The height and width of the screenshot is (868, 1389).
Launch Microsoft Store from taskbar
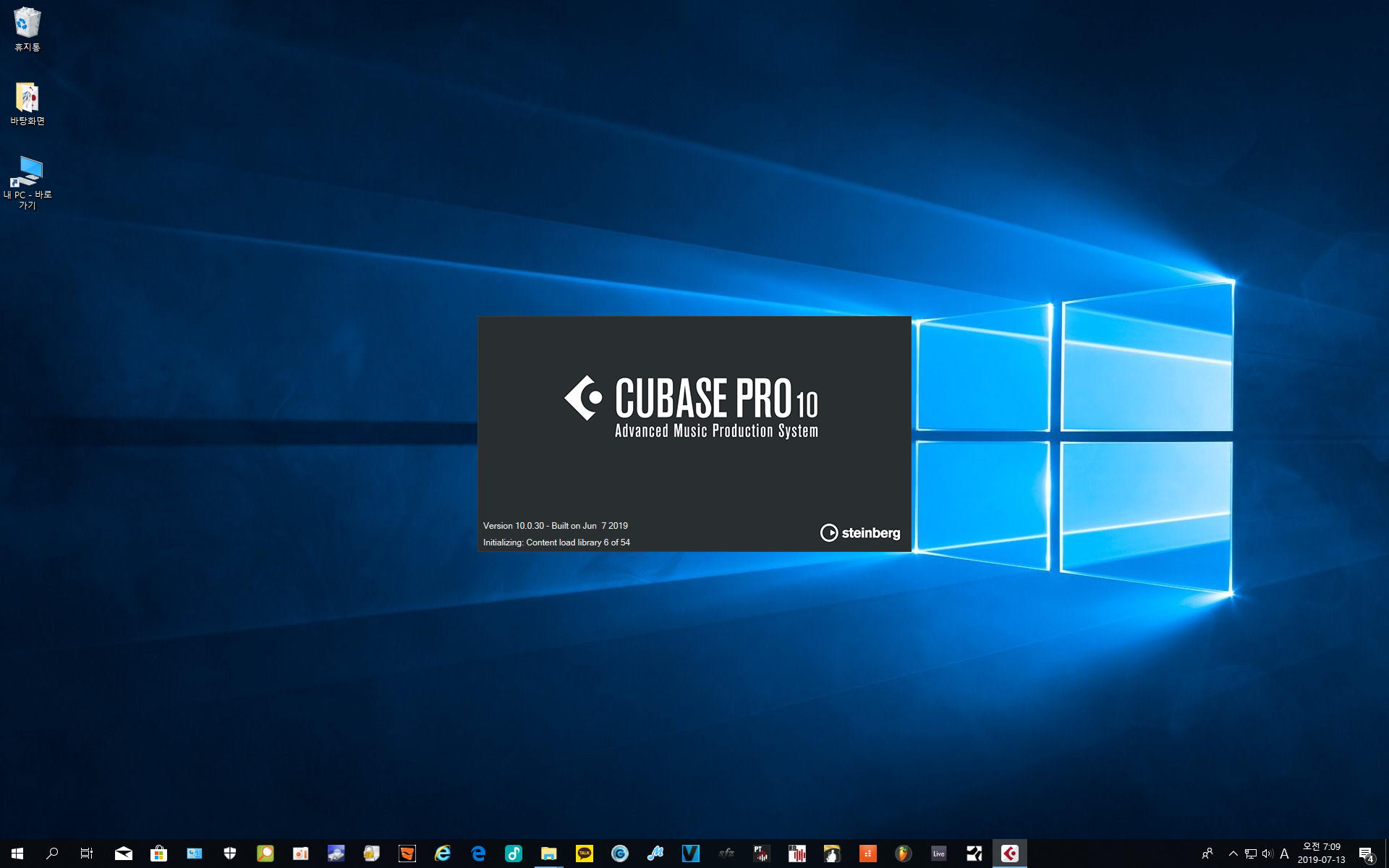pos(159,854)
